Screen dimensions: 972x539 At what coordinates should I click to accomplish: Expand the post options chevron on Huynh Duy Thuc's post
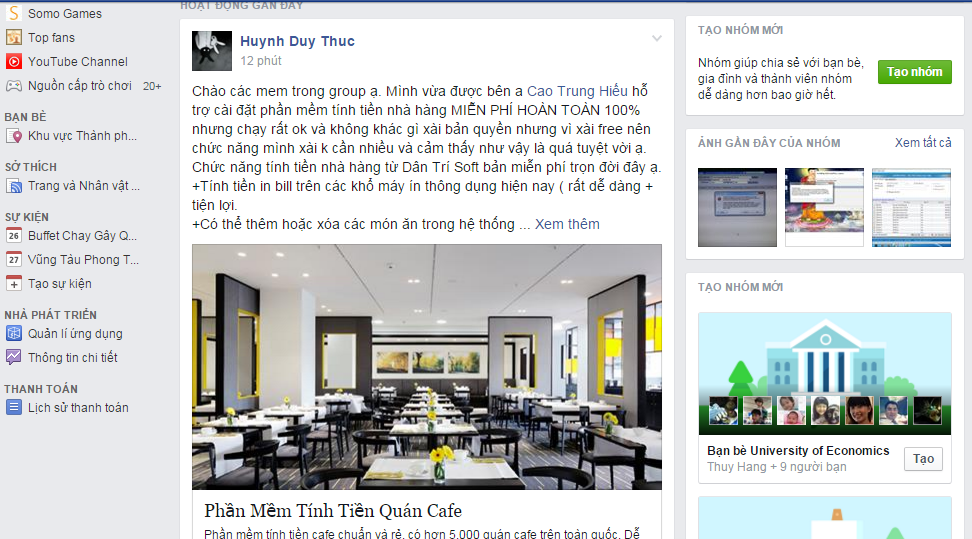pos(656,38)
